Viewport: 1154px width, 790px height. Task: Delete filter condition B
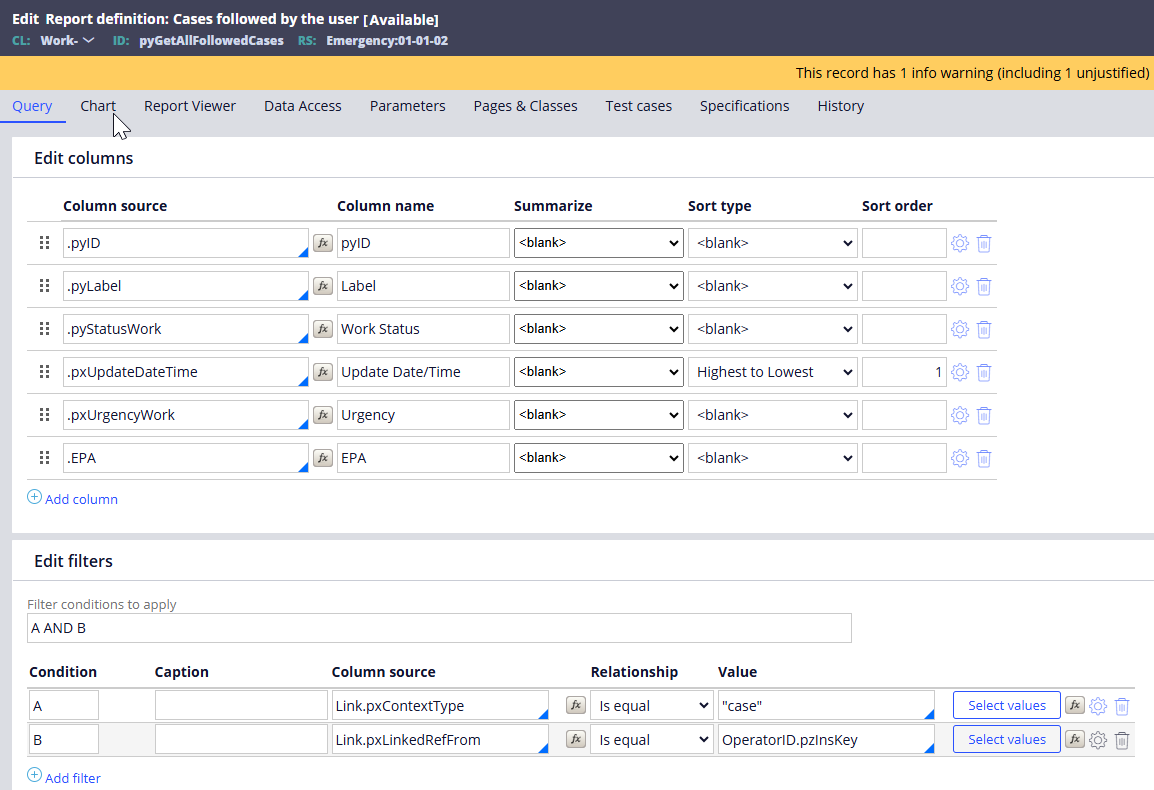click(x=1122, y=740)
